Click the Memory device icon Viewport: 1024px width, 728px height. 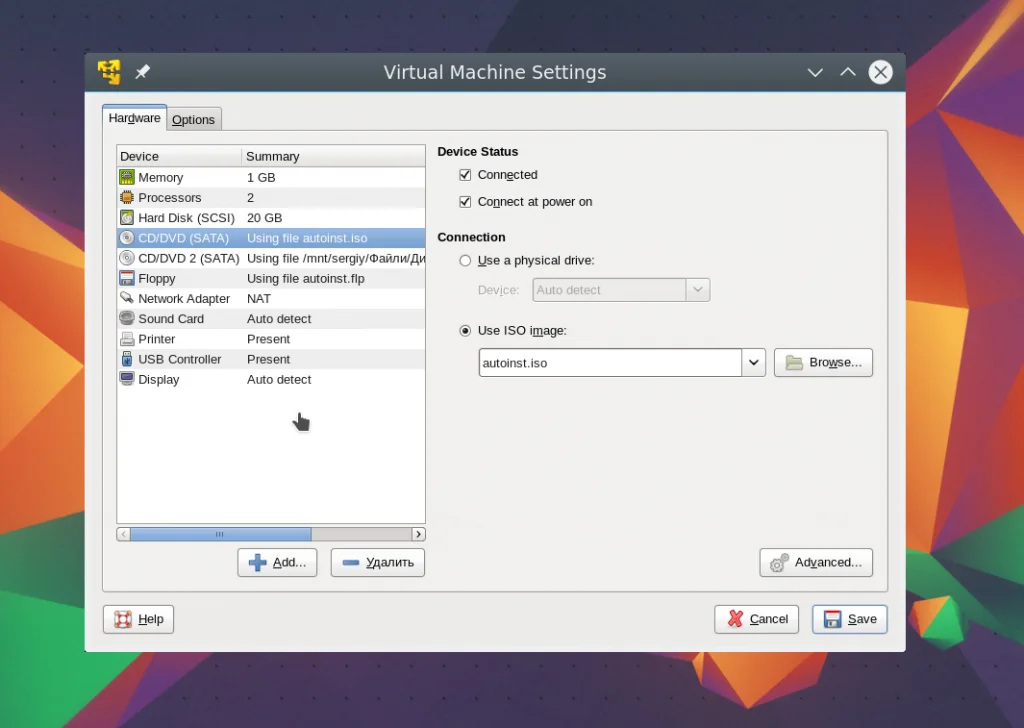pyautogui.click(x=127, y=177)
